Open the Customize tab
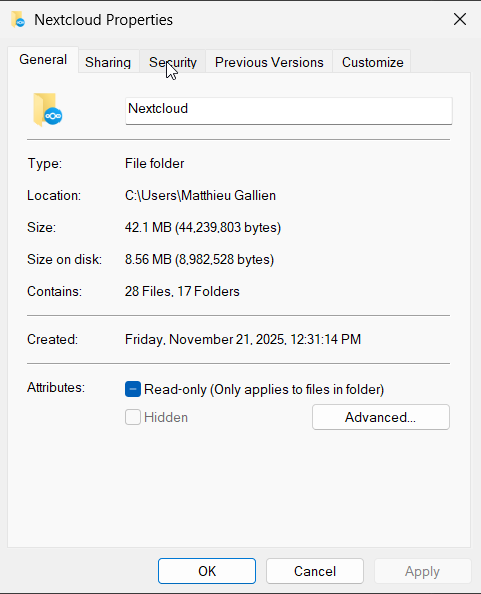The height and width of the screenshot is (594, 481). (x=373, y=62)
